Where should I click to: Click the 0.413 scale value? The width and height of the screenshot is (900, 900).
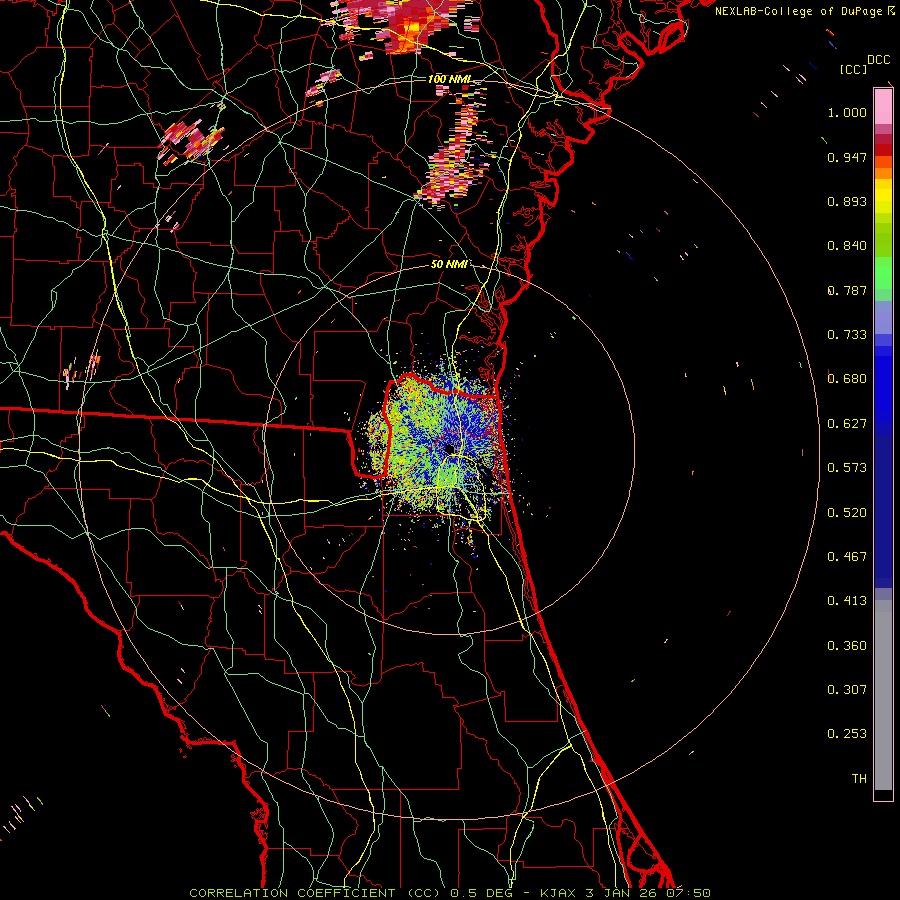point(847,601)
